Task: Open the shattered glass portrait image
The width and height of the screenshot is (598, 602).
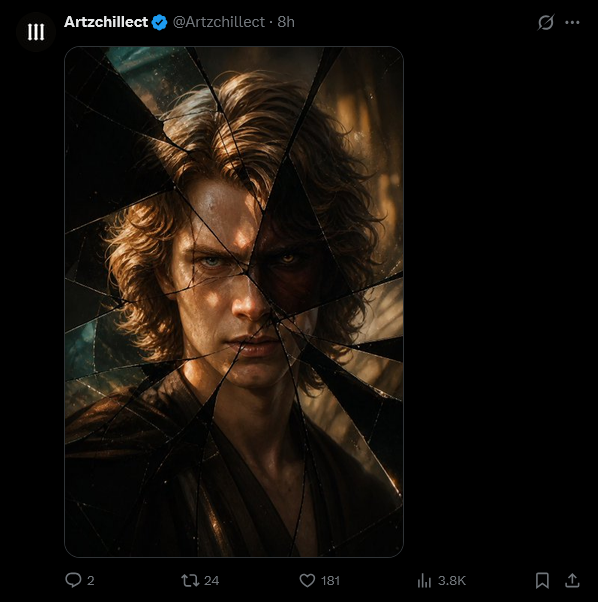Action: tap(234, 301)
